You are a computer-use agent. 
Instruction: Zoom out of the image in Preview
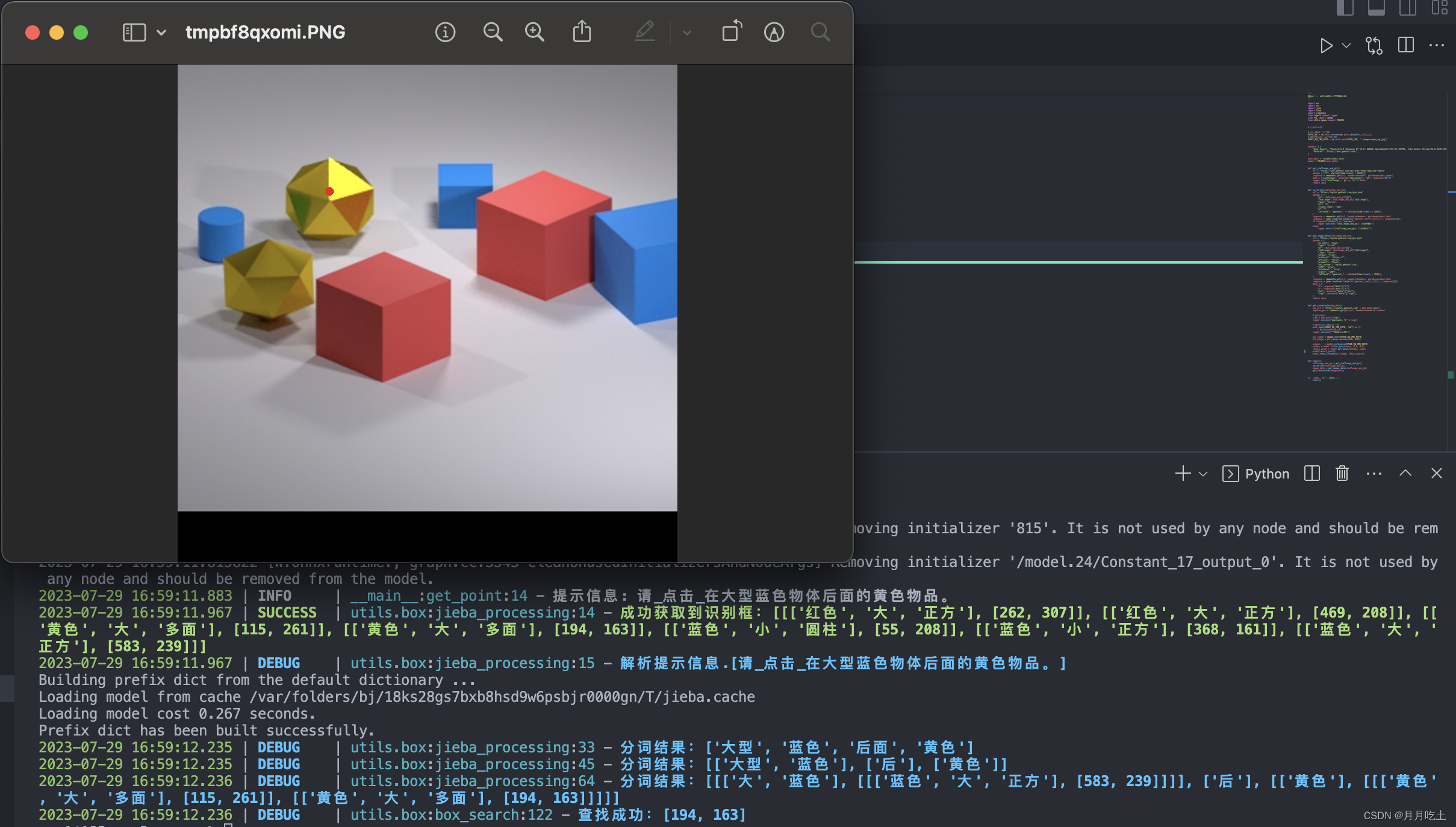coord(493,32)
